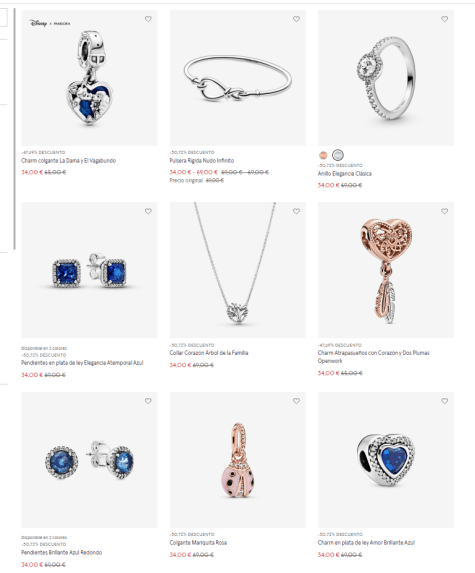Open Collar Corazón Árbol de la Familia link
The height and width of the screenshot is (573, 475).
pos(209,353)
